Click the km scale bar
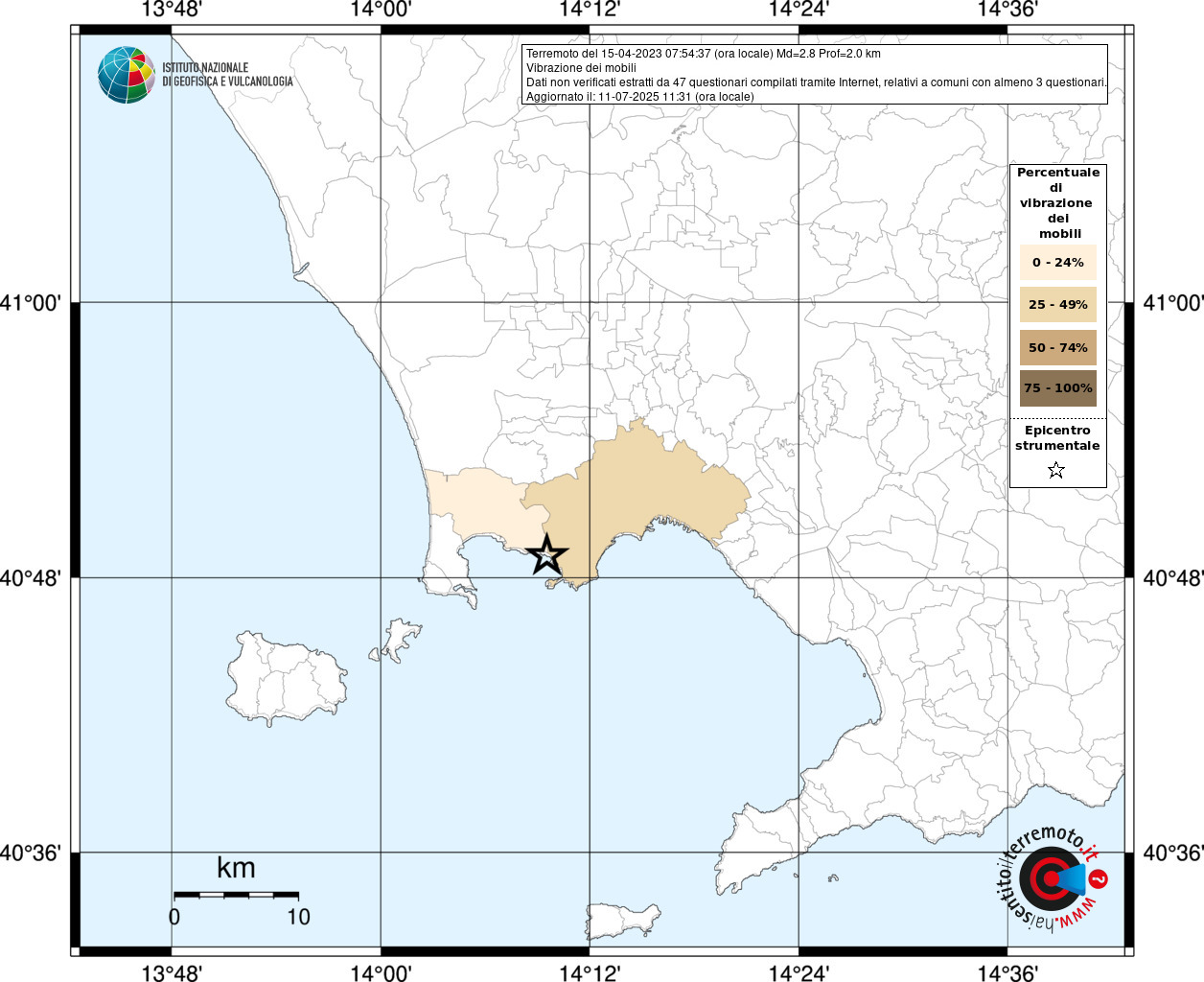1204x982 pixels. pyautogui.click(x=236, y=895)
